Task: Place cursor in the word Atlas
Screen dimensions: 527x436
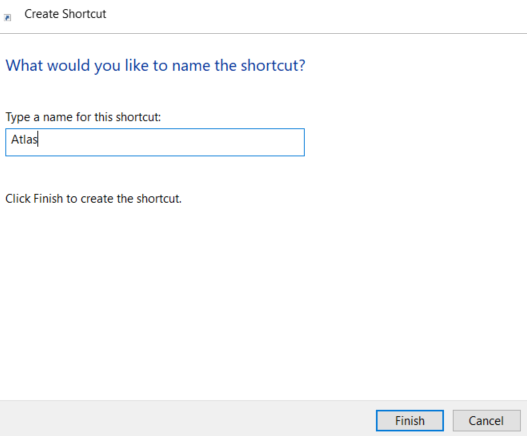Action: (x=24, y=139)
